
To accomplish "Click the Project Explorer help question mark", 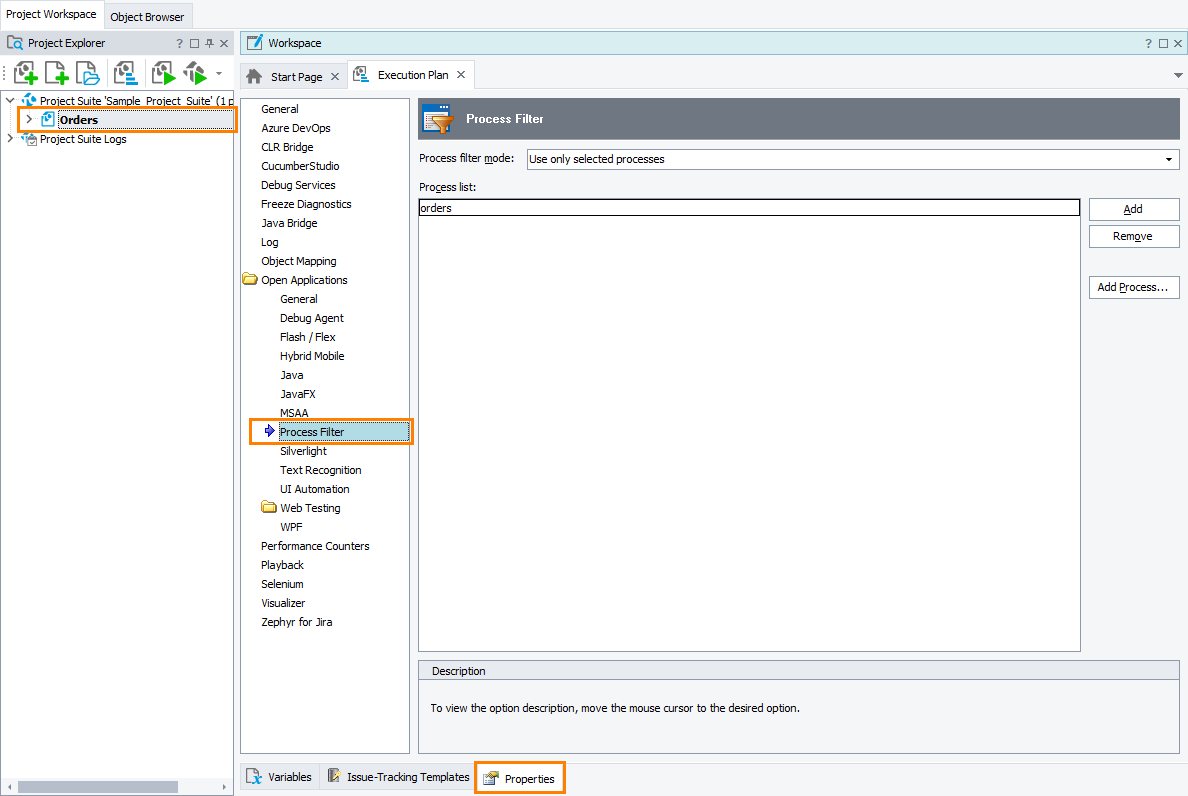I will pos(178,42).
